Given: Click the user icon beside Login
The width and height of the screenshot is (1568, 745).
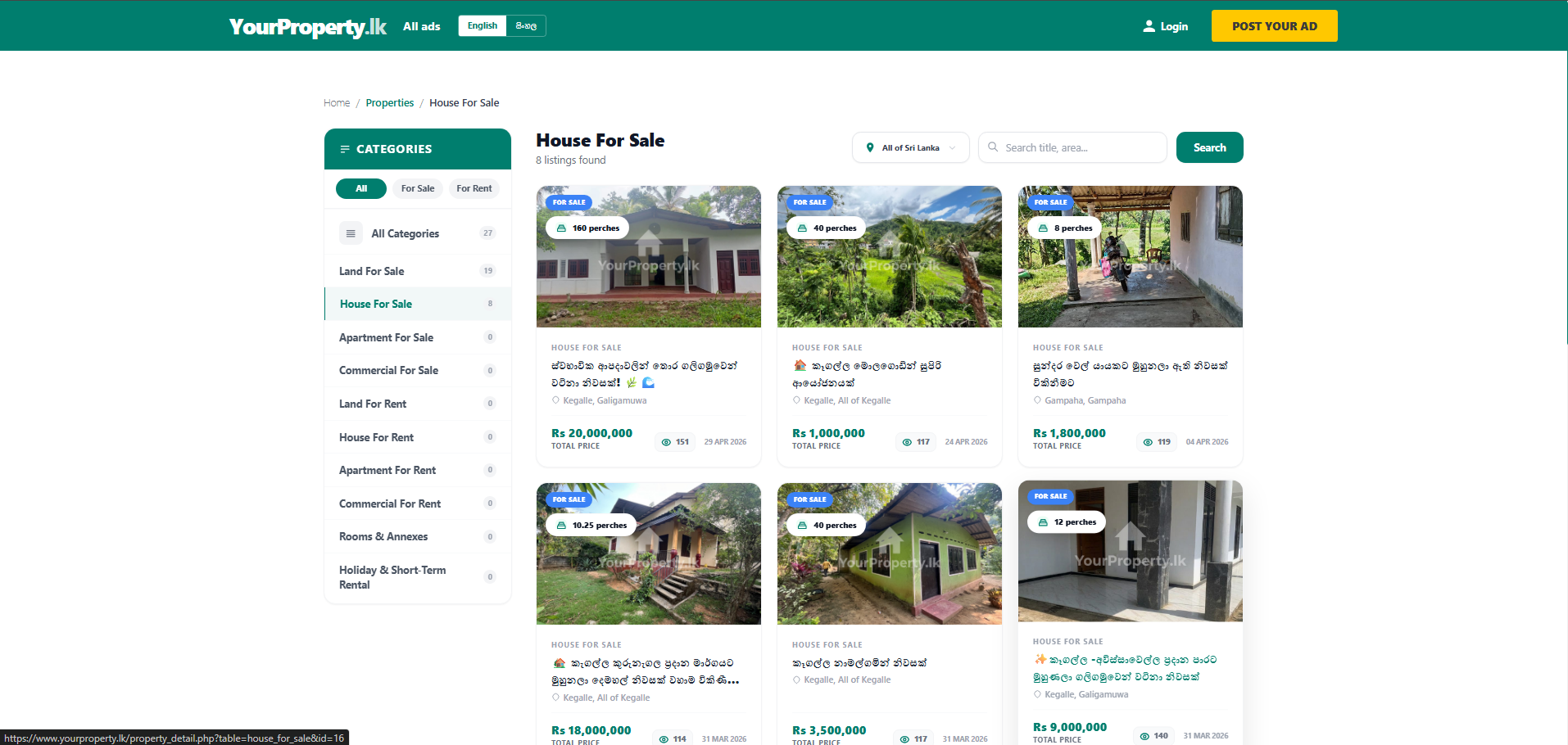Looking at the screenshot, I should tap(1149, 26).
